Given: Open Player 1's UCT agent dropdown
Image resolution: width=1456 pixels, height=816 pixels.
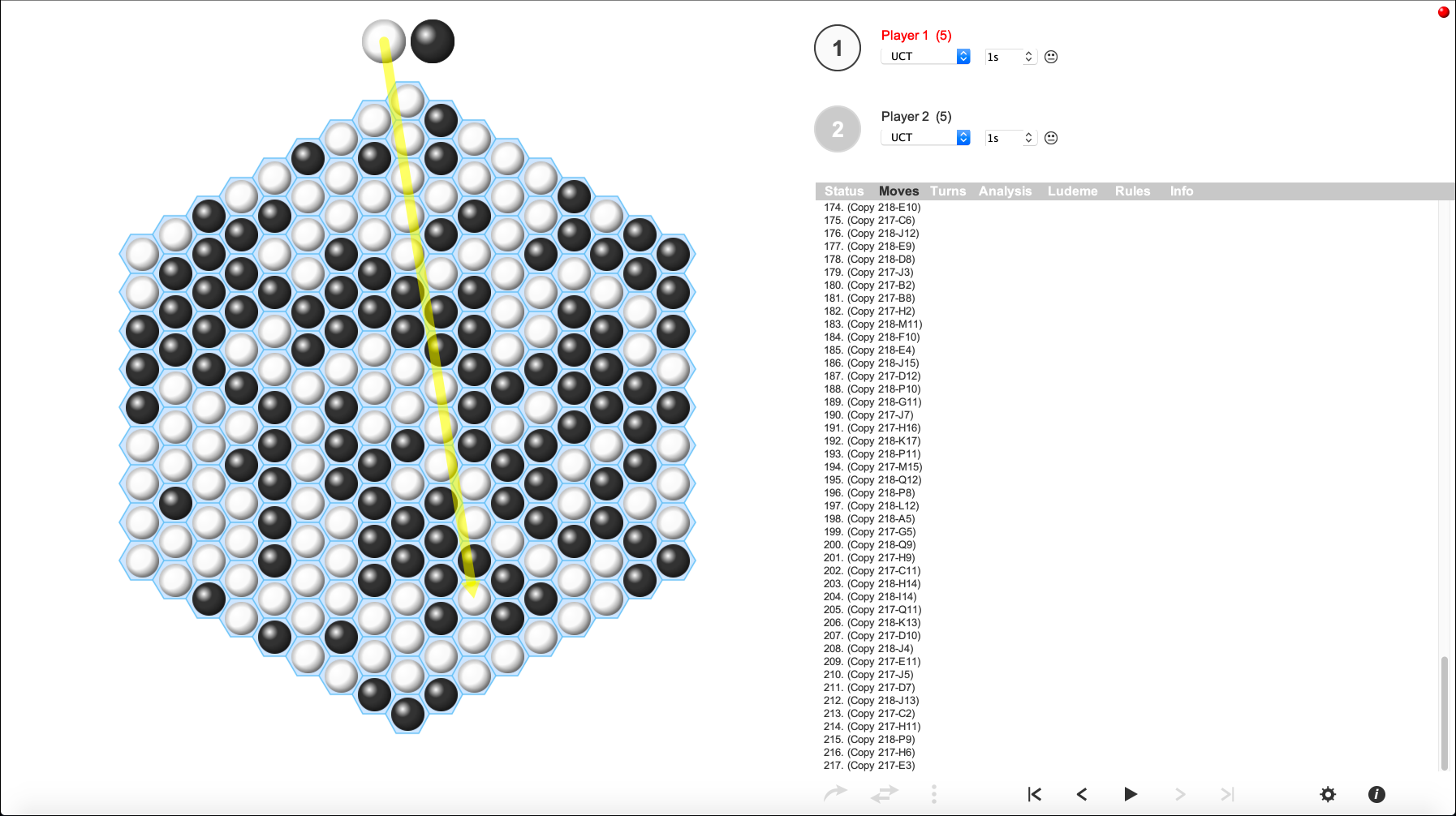Looking at the screenshot, I should click(925, 56).
